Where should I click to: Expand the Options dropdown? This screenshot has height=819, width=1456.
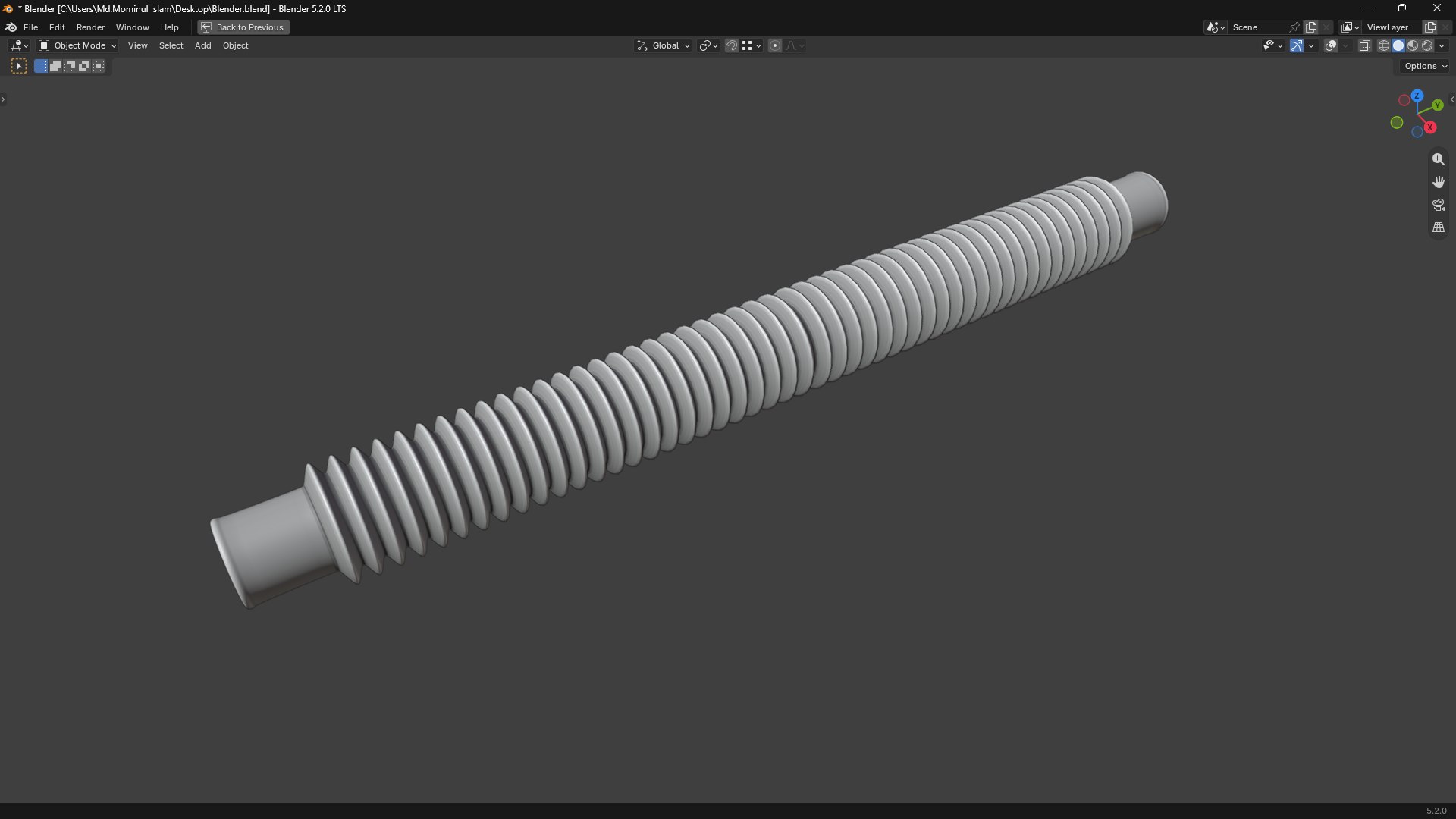[x=1426, y=66]
